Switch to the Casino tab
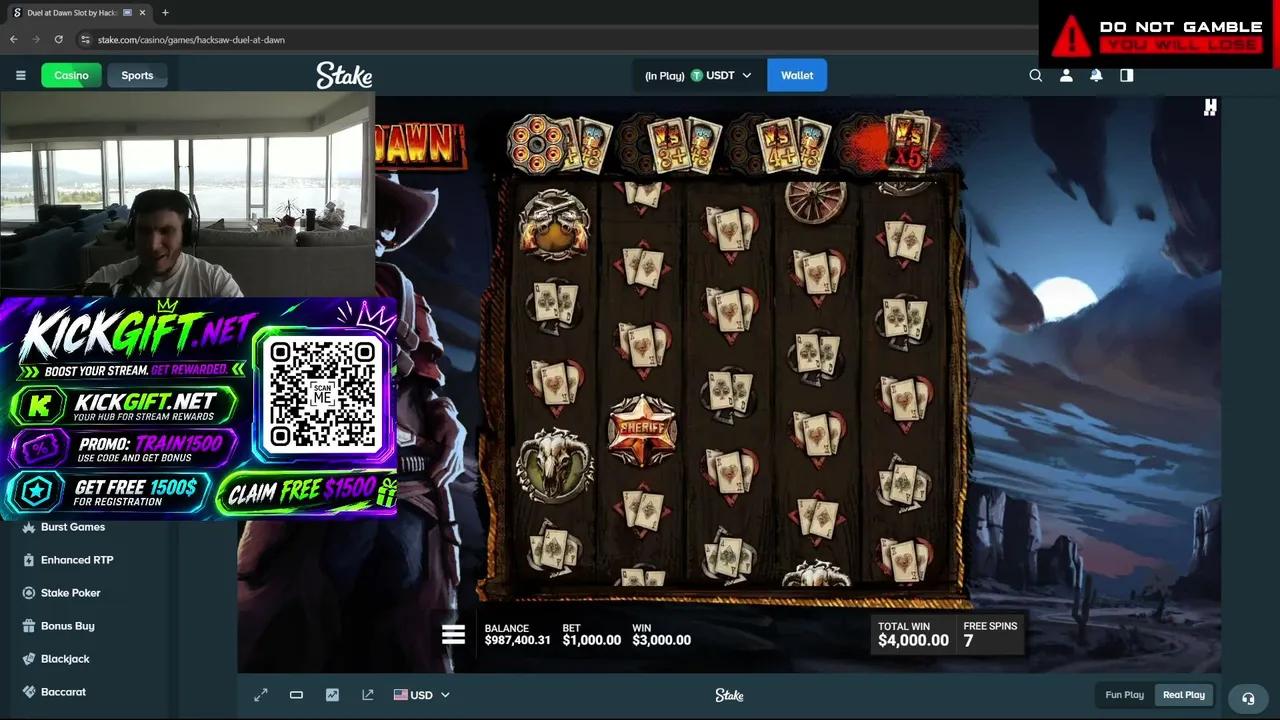This screenshot has height=720, width=1280. tap(71, 75)
